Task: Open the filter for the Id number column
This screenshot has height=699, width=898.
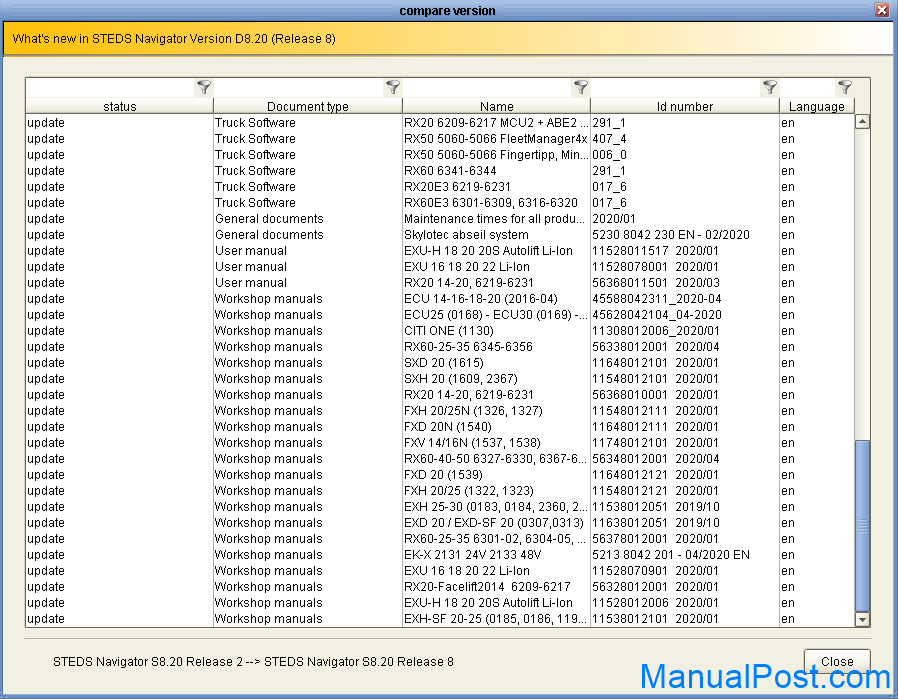Action: click(770, 87)
